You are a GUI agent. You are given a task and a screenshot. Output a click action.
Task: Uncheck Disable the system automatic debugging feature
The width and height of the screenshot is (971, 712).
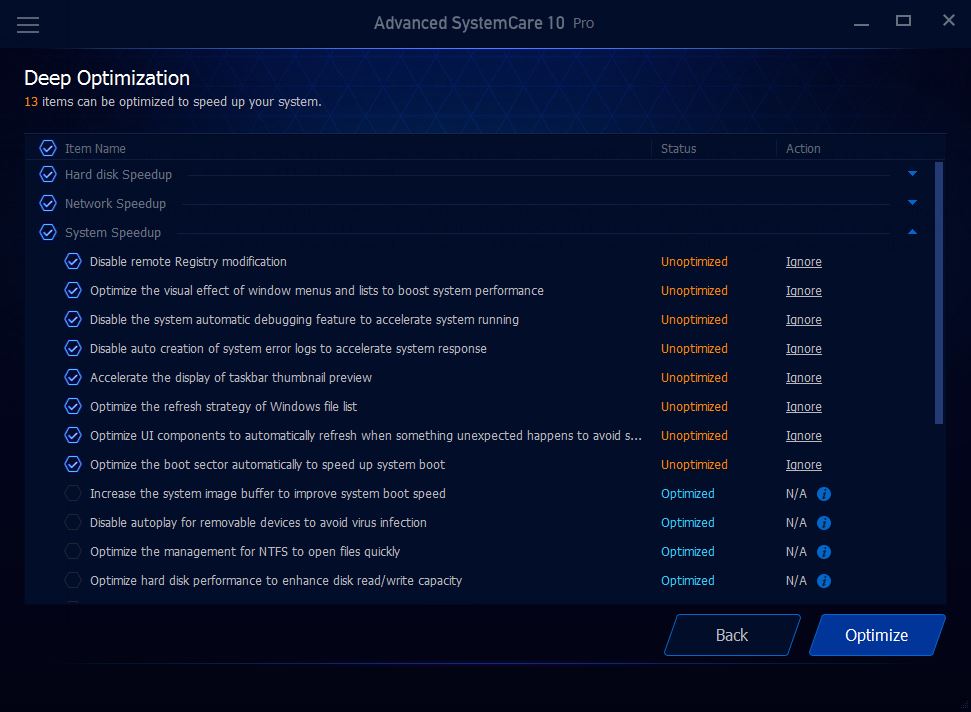pos(73,319)
